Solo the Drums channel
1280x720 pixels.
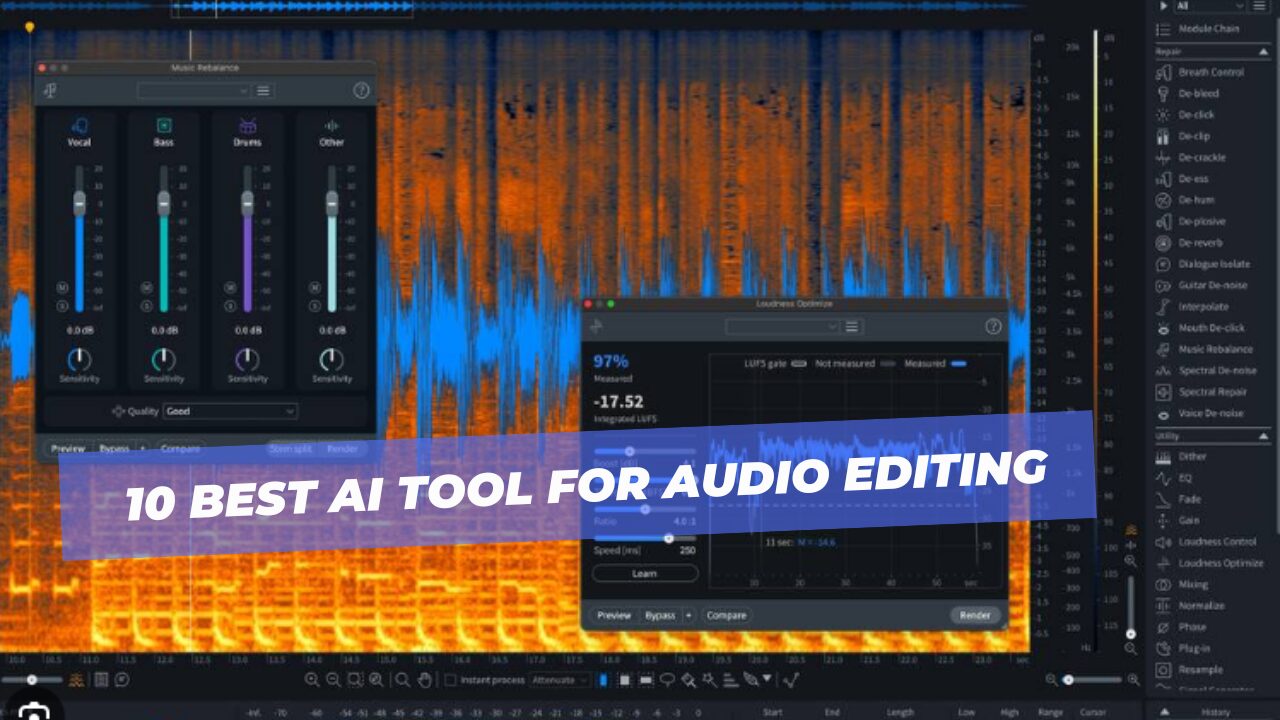230,305
